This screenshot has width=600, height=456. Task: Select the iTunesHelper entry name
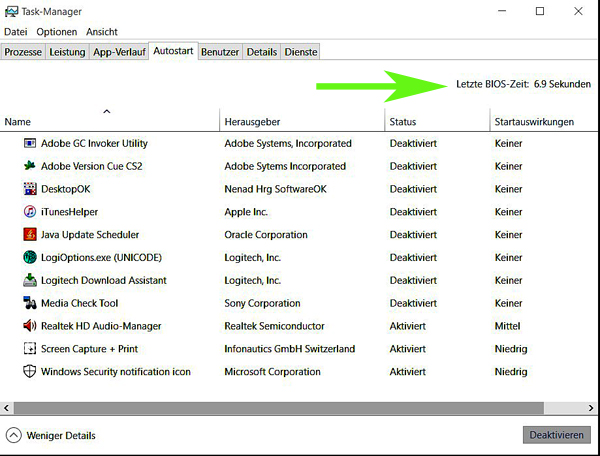[69, 212]
